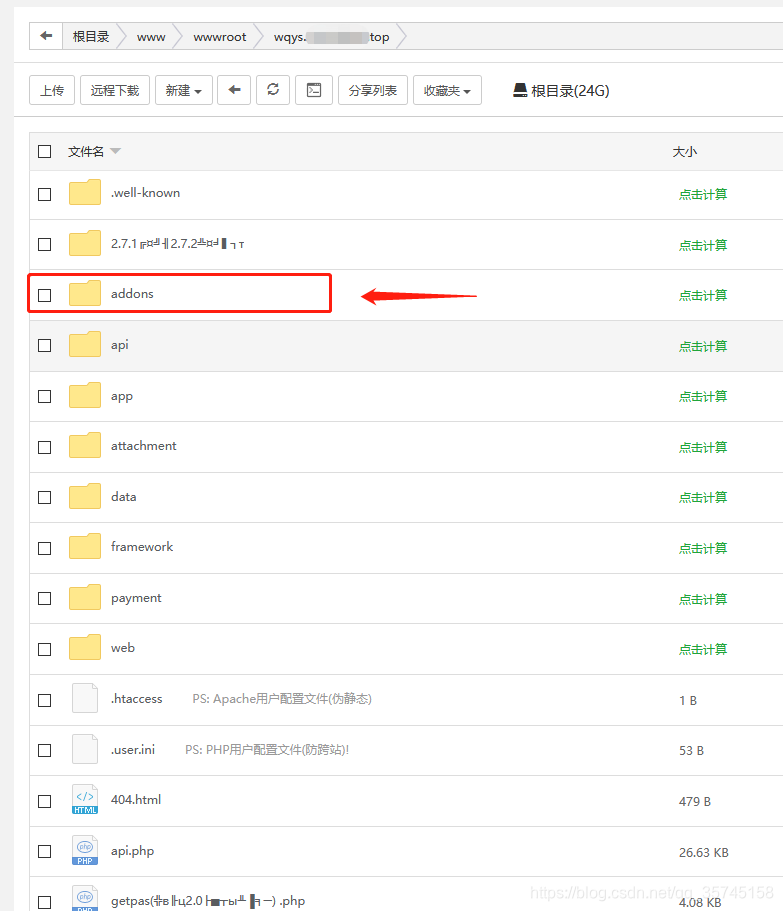This screenshot has height=911, width=783.
Task: Calculate size for data folder
Action: [703, 497]
